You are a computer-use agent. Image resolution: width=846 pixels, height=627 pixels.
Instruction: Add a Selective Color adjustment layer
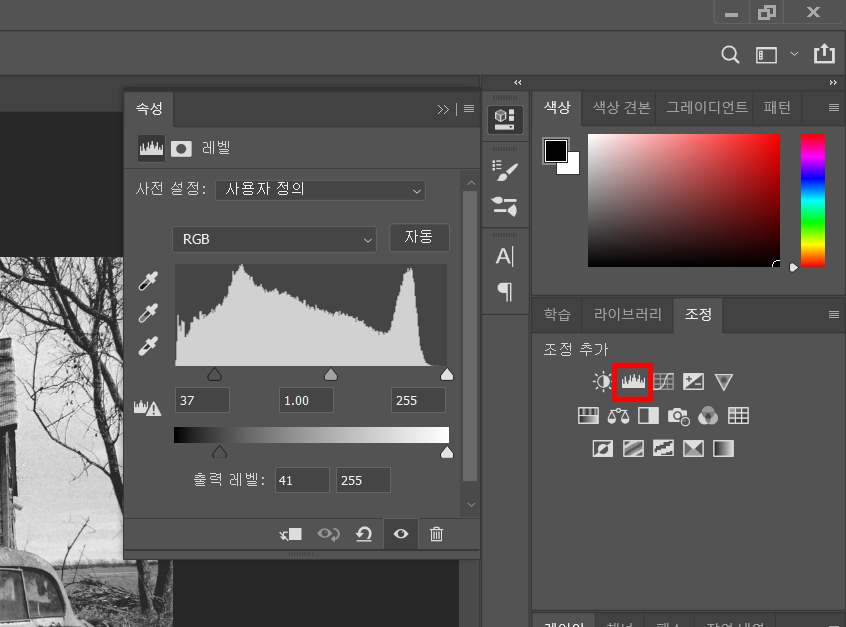(x=693, y=449)
